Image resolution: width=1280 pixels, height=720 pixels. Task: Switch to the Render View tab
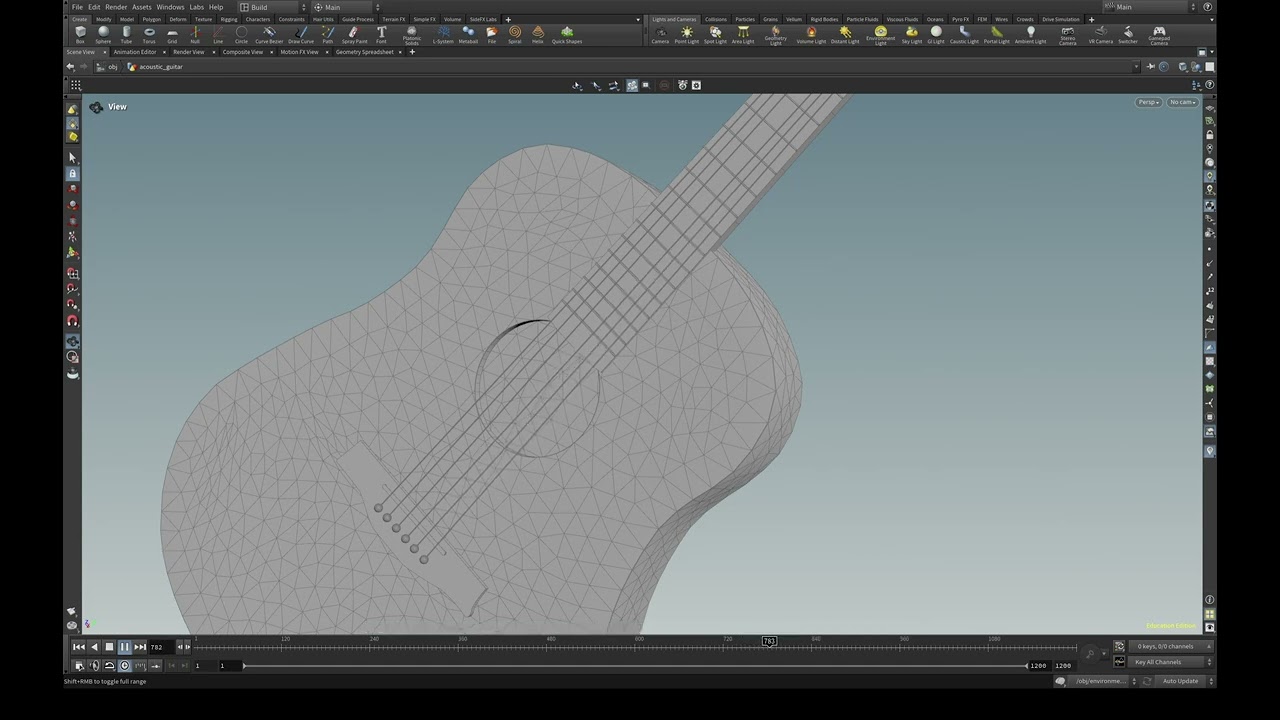coord(188,52)
